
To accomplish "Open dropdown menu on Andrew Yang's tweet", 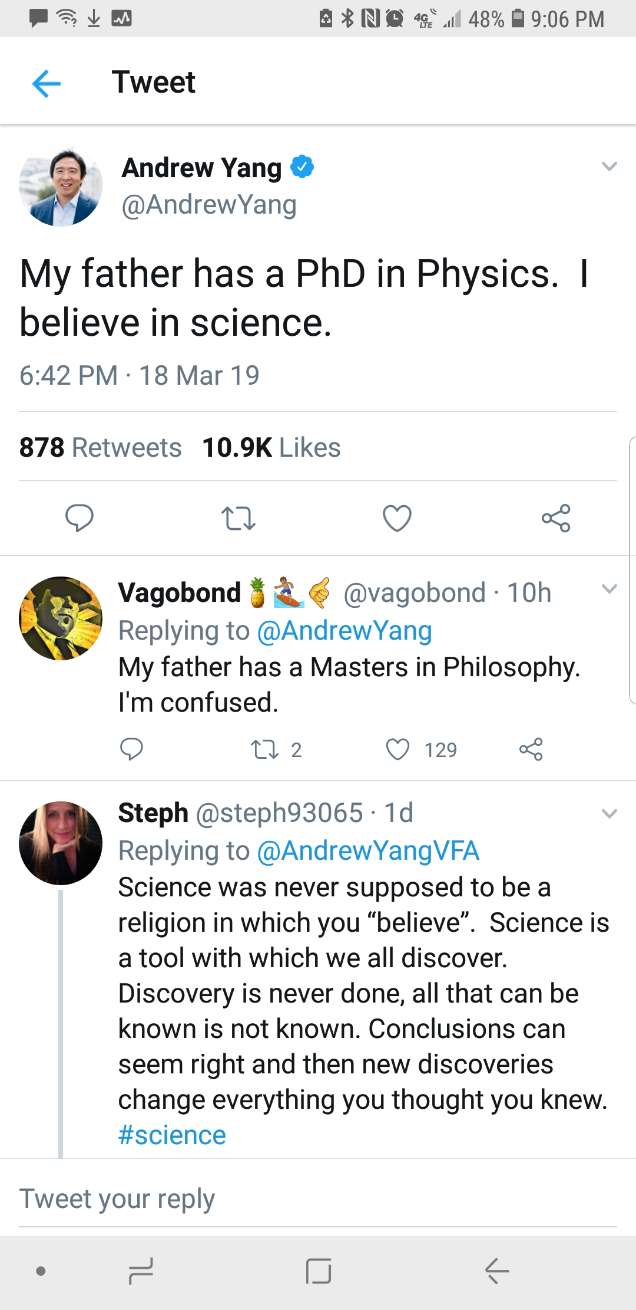I will click(x=608, y=168).
